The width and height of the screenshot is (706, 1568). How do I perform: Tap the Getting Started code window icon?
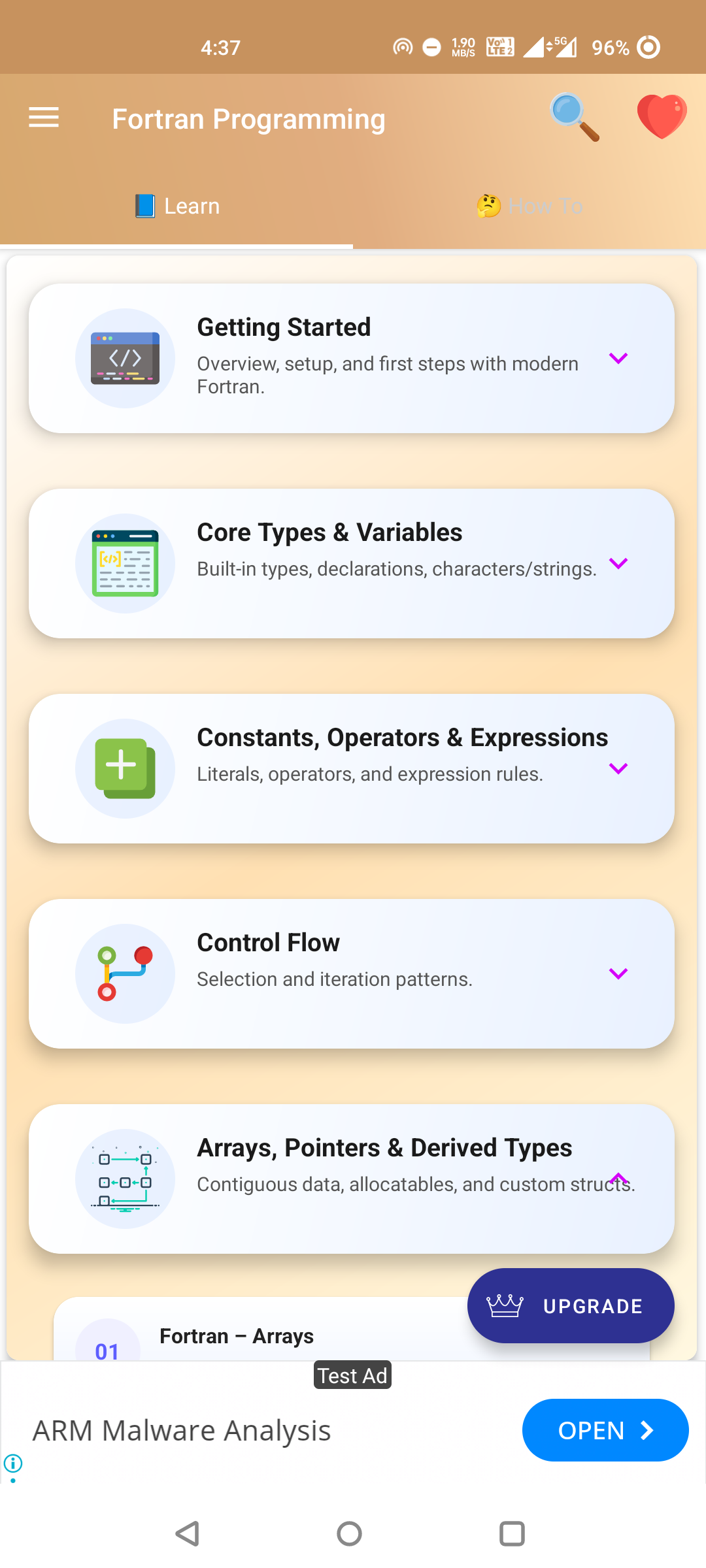125,358
